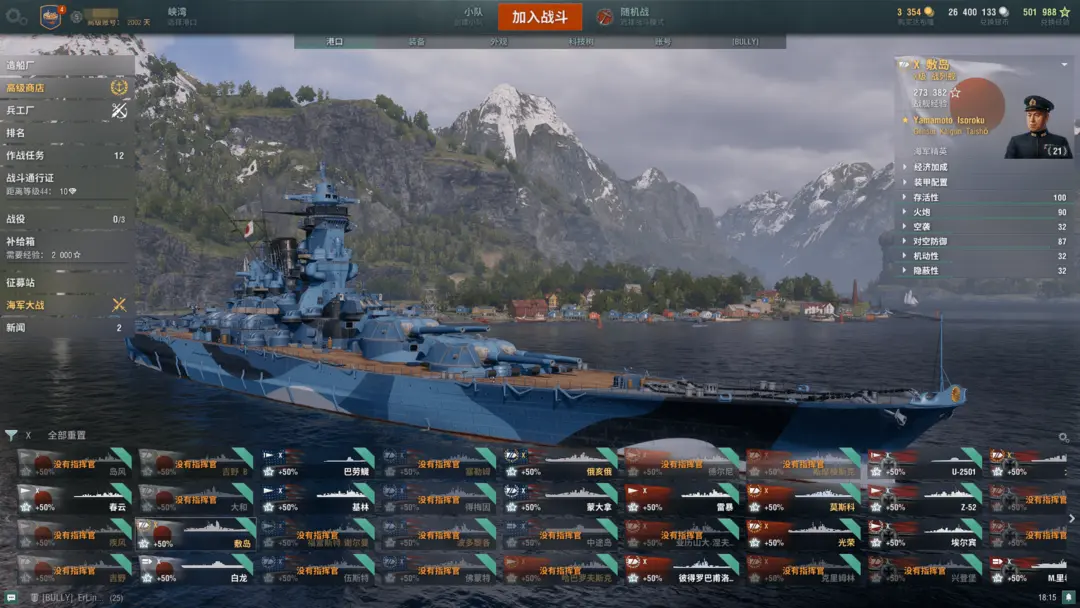Select the 随机战 battle mode icon
Viewport: 1080px width, 608px height.
point(604,17)
